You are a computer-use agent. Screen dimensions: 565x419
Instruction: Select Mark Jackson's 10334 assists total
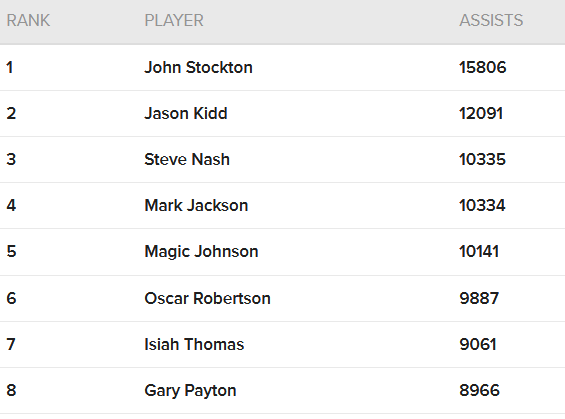[482, 205]
